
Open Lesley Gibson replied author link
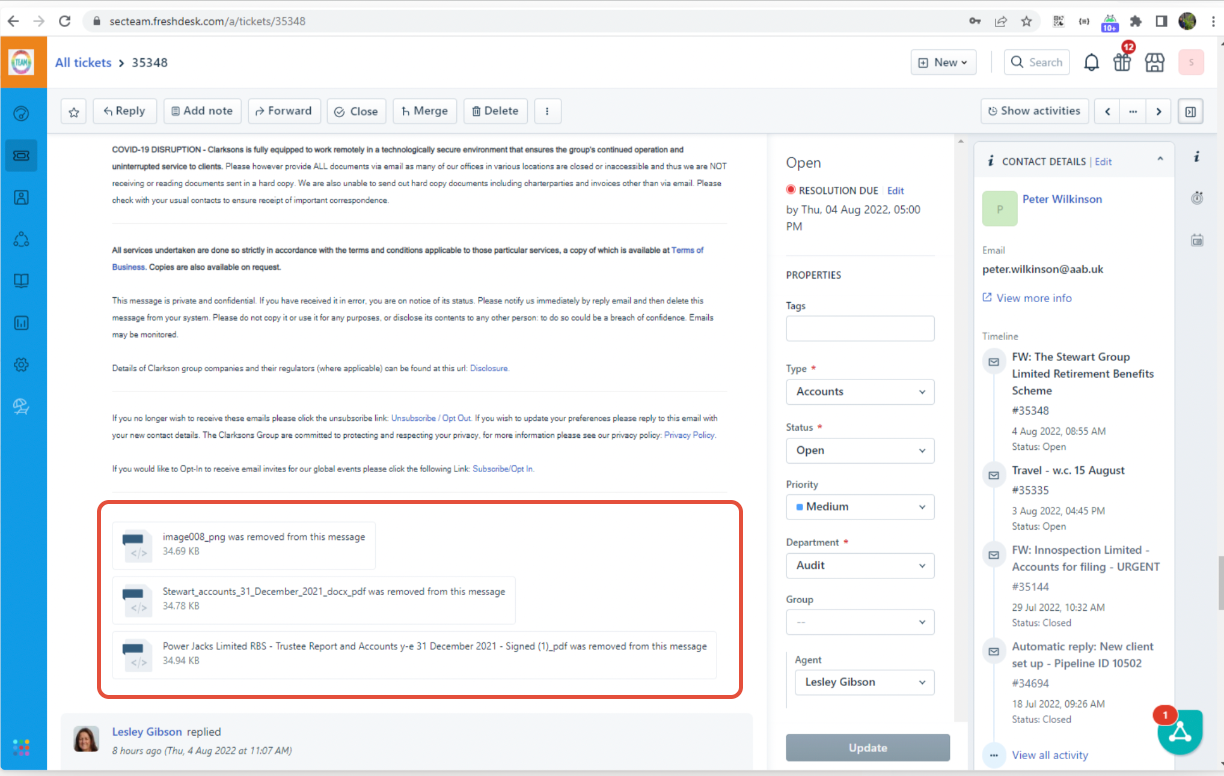pos(147,732)
